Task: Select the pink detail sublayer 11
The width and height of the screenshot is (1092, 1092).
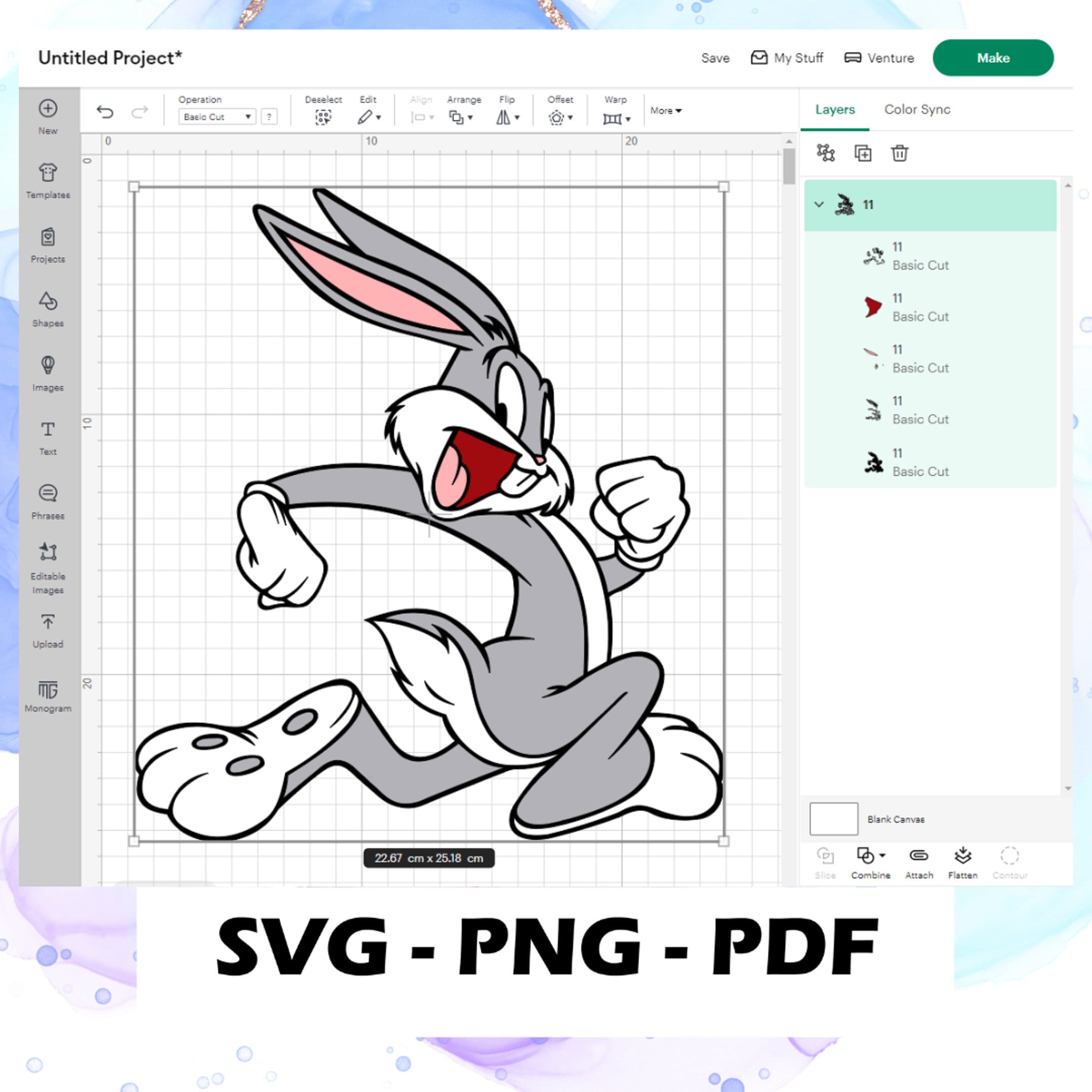Action: point(930,359)
